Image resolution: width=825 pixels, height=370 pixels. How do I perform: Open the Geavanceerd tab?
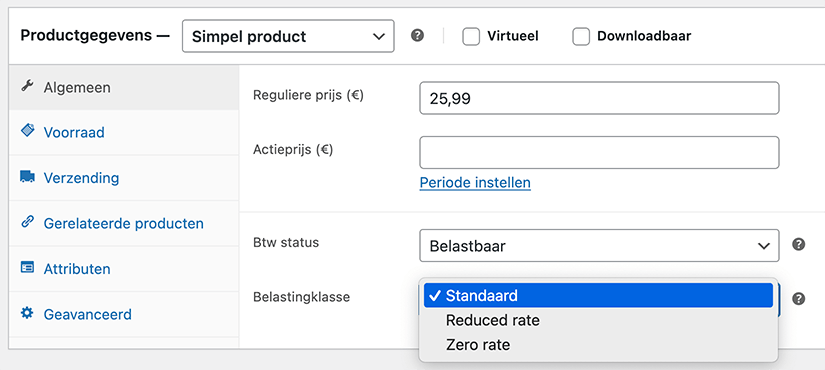tap(124, 315)
